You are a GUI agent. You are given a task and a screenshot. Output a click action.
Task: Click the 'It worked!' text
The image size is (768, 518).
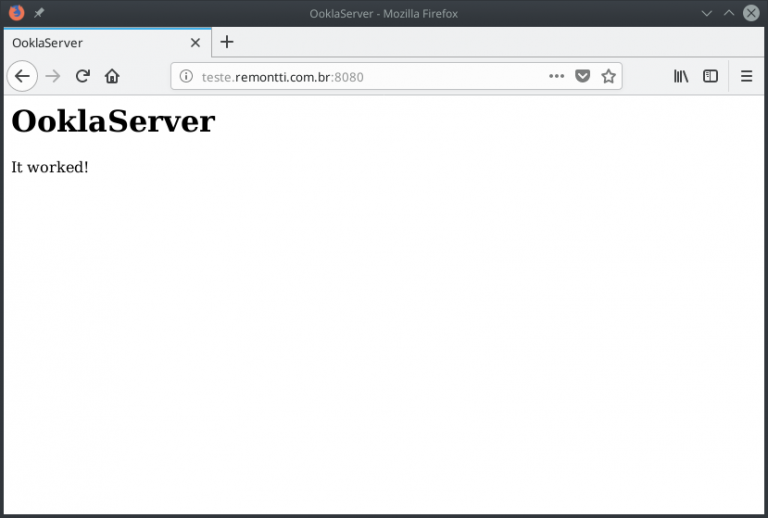[50, 167]
